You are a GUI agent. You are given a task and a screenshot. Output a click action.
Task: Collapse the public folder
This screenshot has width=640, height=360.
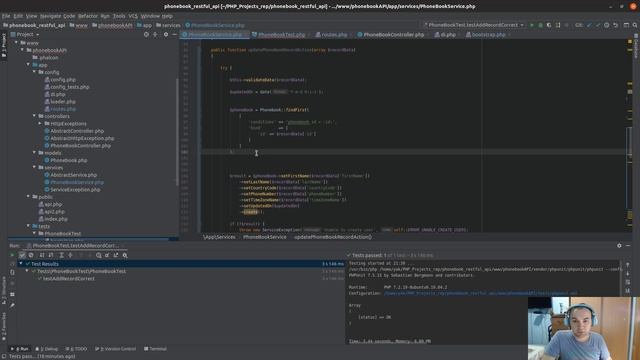[28, 197]
